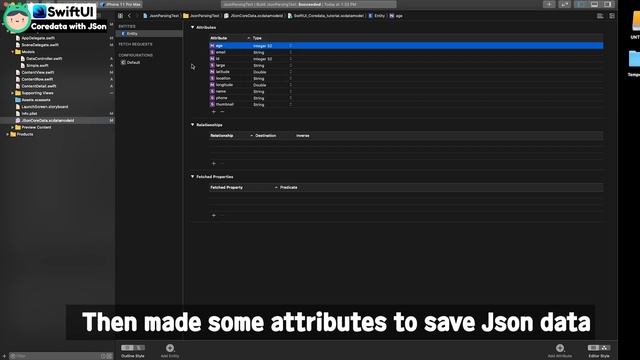This screenshot has width=640, height=360.
Task: Open SceneDelegate.swift in the navigator
Action: pos(40,45)
